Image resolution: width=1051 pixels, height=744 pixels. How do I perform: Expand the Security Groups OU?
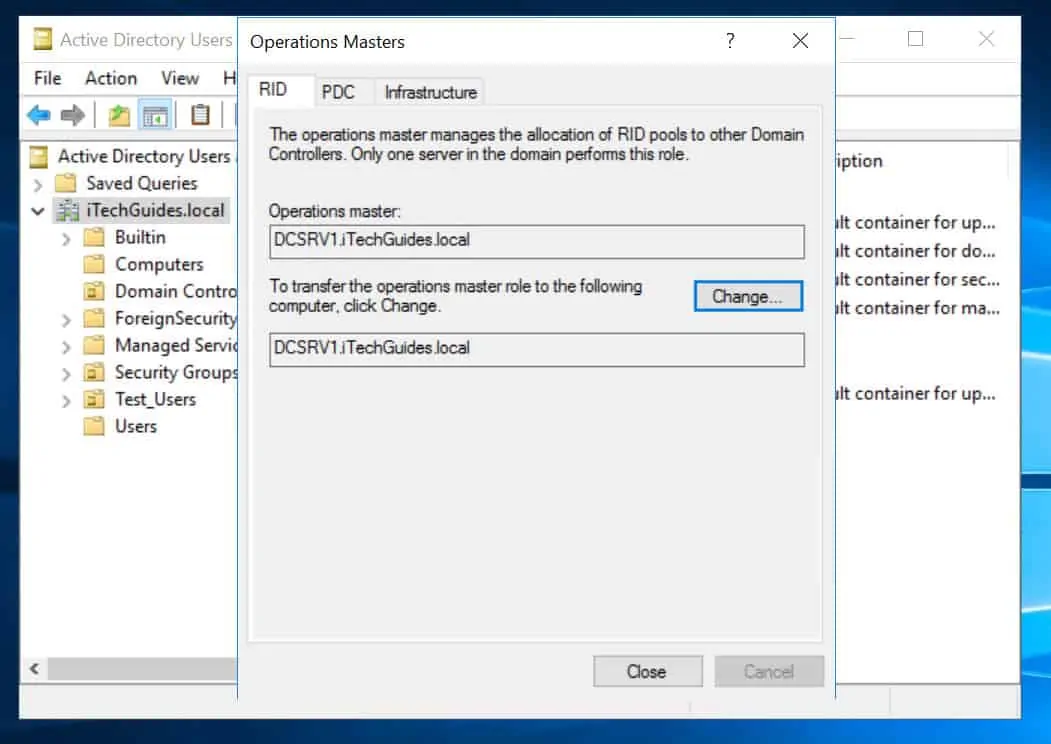(66, 373)
